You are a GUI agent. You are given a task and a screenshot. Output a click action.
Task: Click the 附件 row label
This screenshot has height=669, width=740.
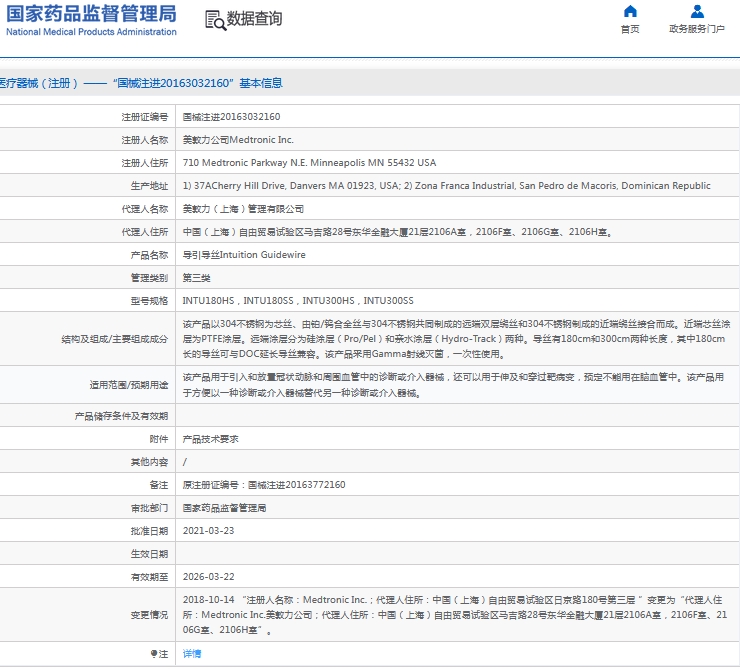pyautogui.click(x=159, y=439)
